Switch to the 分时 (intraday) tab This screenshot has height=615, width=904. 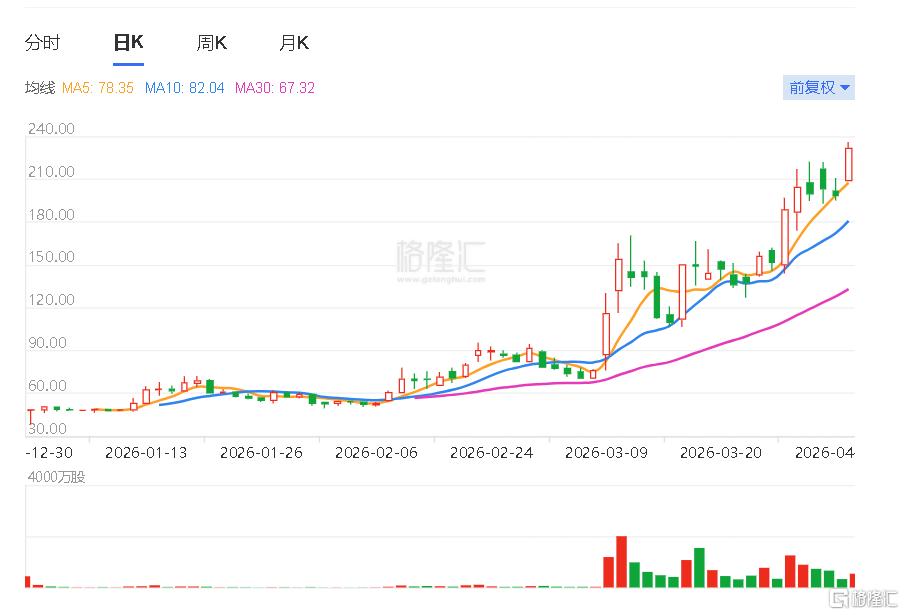42,42
